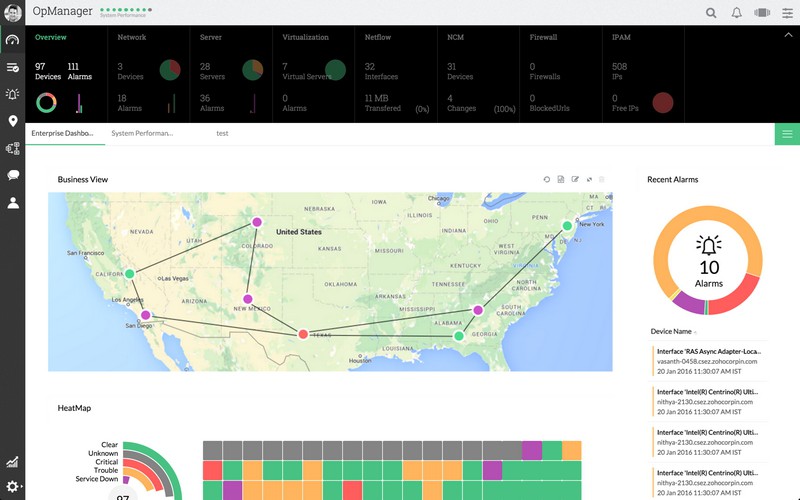Click the user profile avatar
Screen dimensions: 800x500
tap(12, 12)
